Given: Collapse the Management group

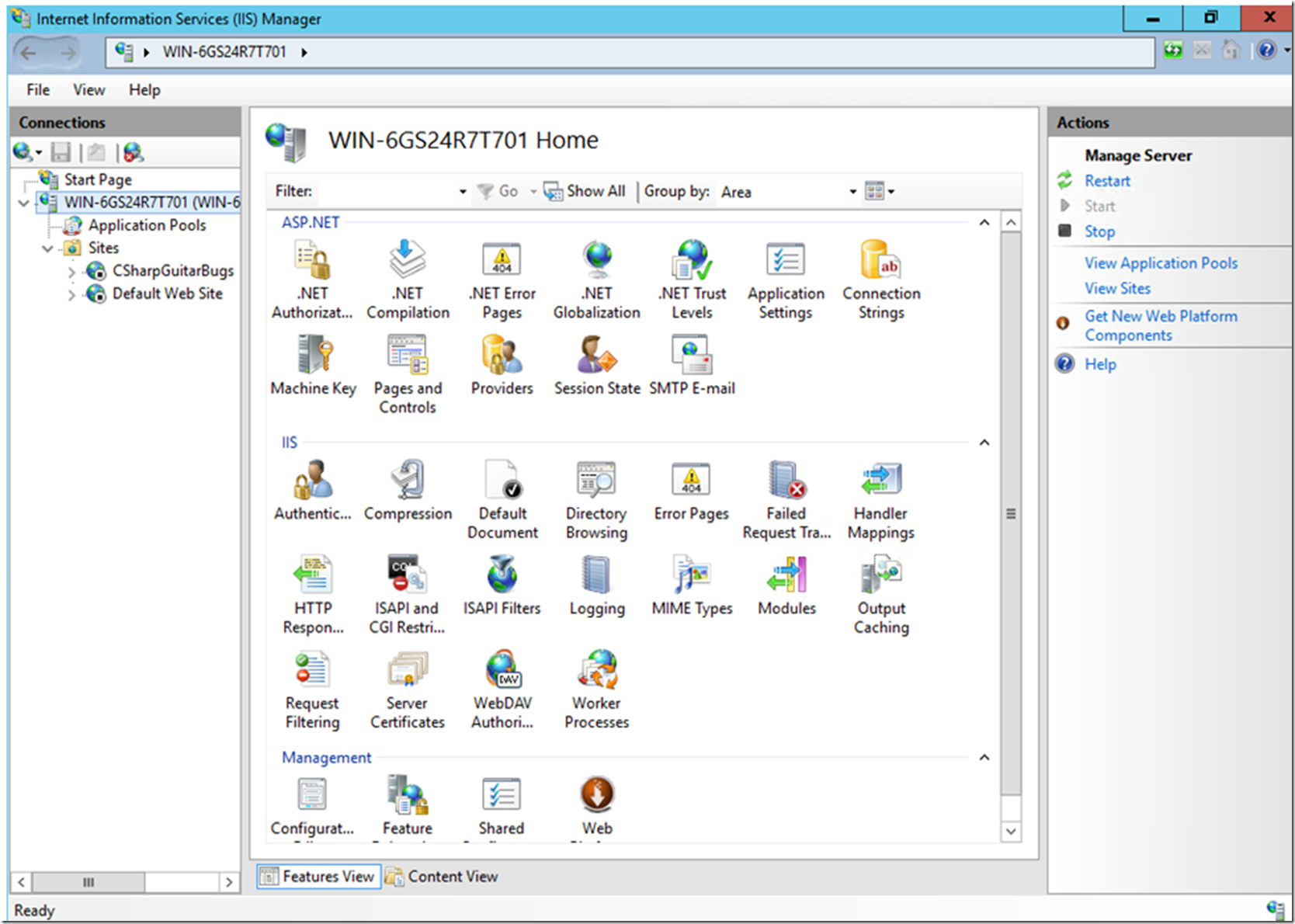Looking at the screenshot, I should (984, 757).
